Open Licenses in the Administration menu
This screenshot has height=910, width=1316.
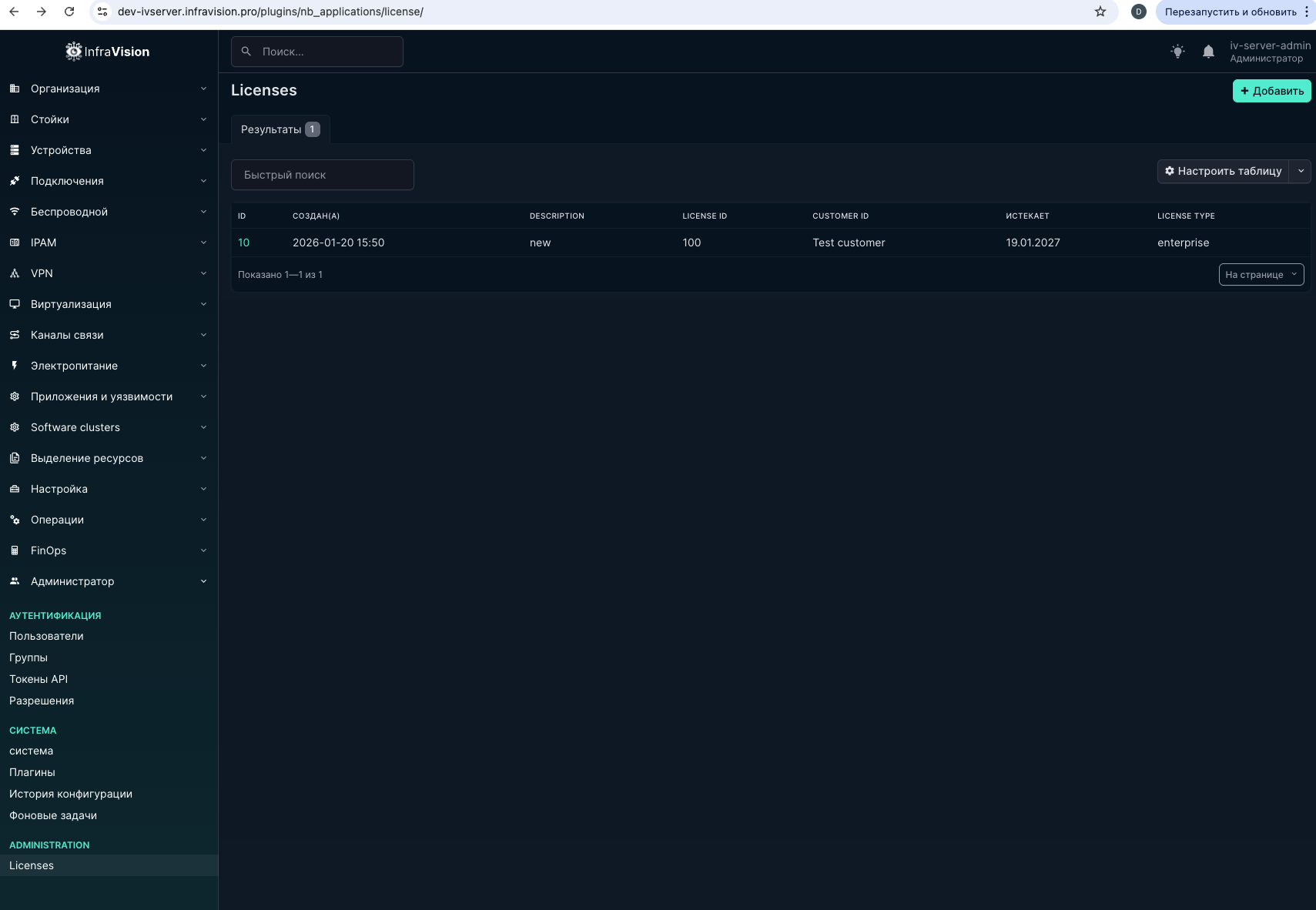[x=32, y=865]
